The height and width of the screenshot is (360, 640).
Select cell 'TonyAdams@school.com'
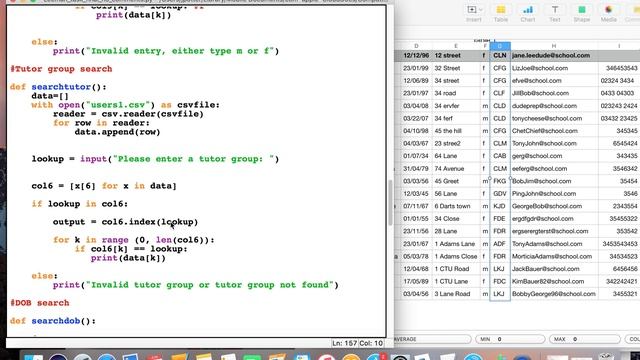(x=547, y=244)
